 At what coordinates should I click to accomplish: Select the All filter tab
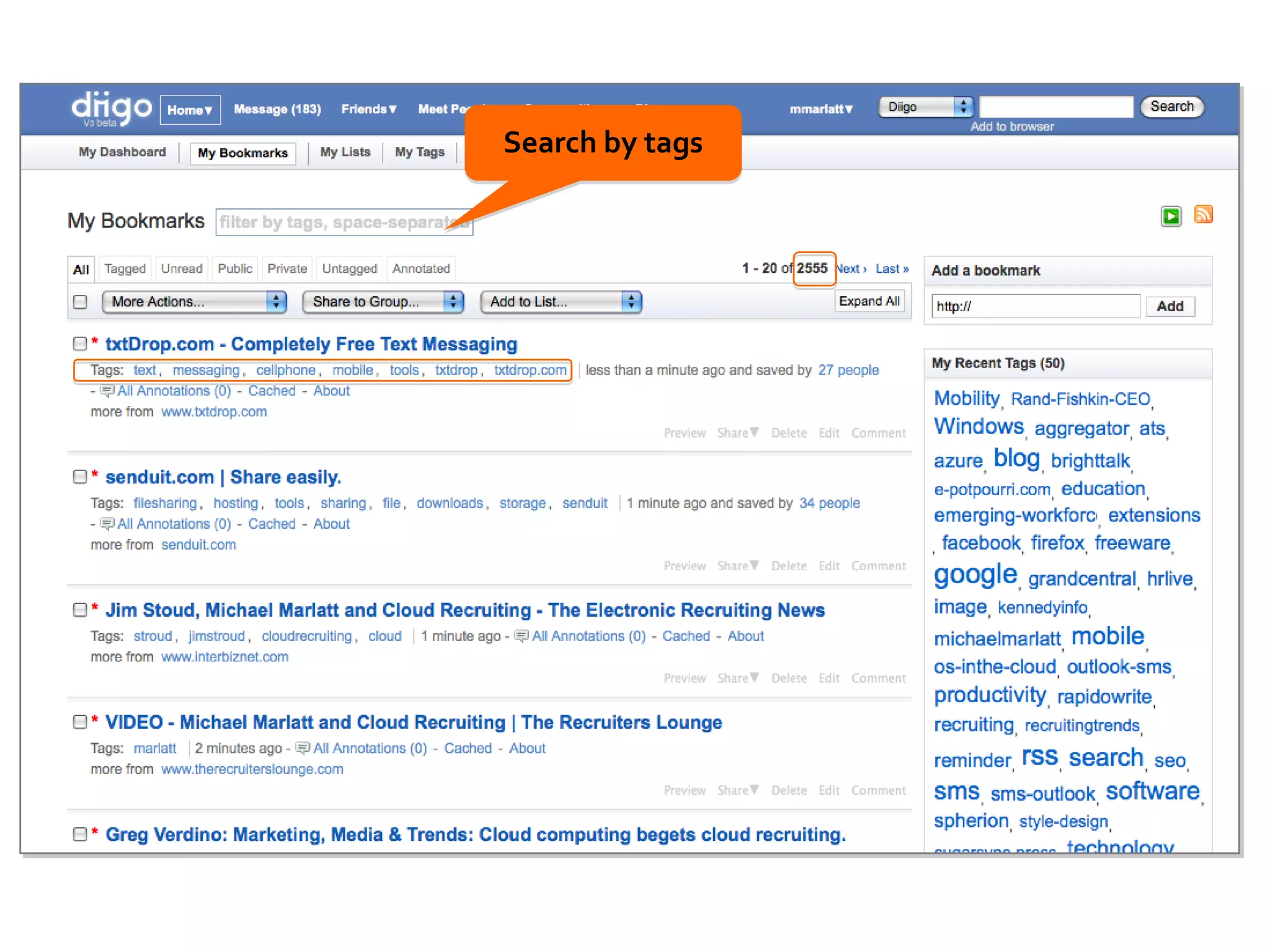coord(81,270)
